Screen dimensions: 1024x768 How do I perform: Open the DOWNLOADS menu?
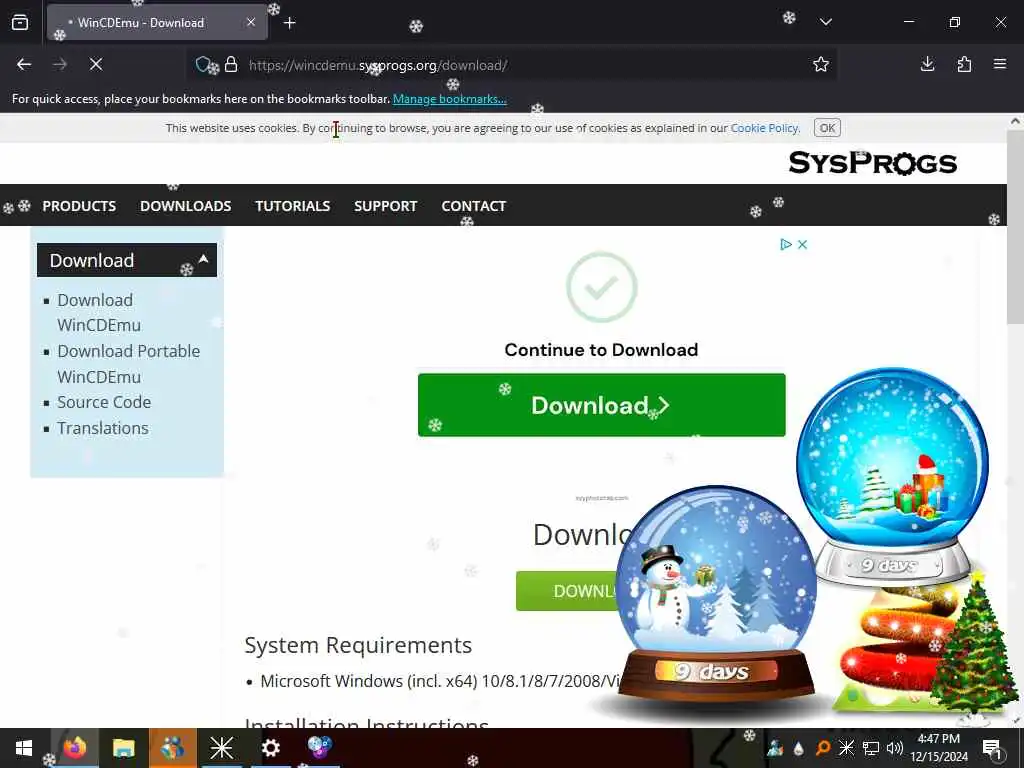185,206
